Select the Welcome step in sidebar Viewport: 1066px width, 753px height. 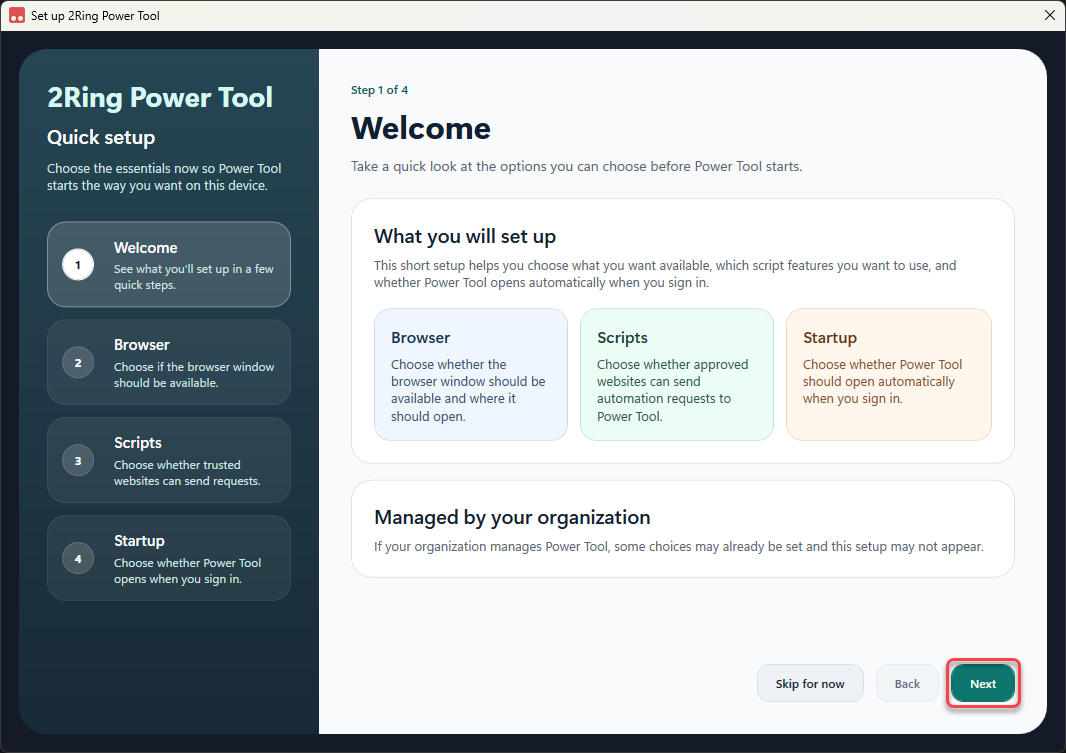169,264
